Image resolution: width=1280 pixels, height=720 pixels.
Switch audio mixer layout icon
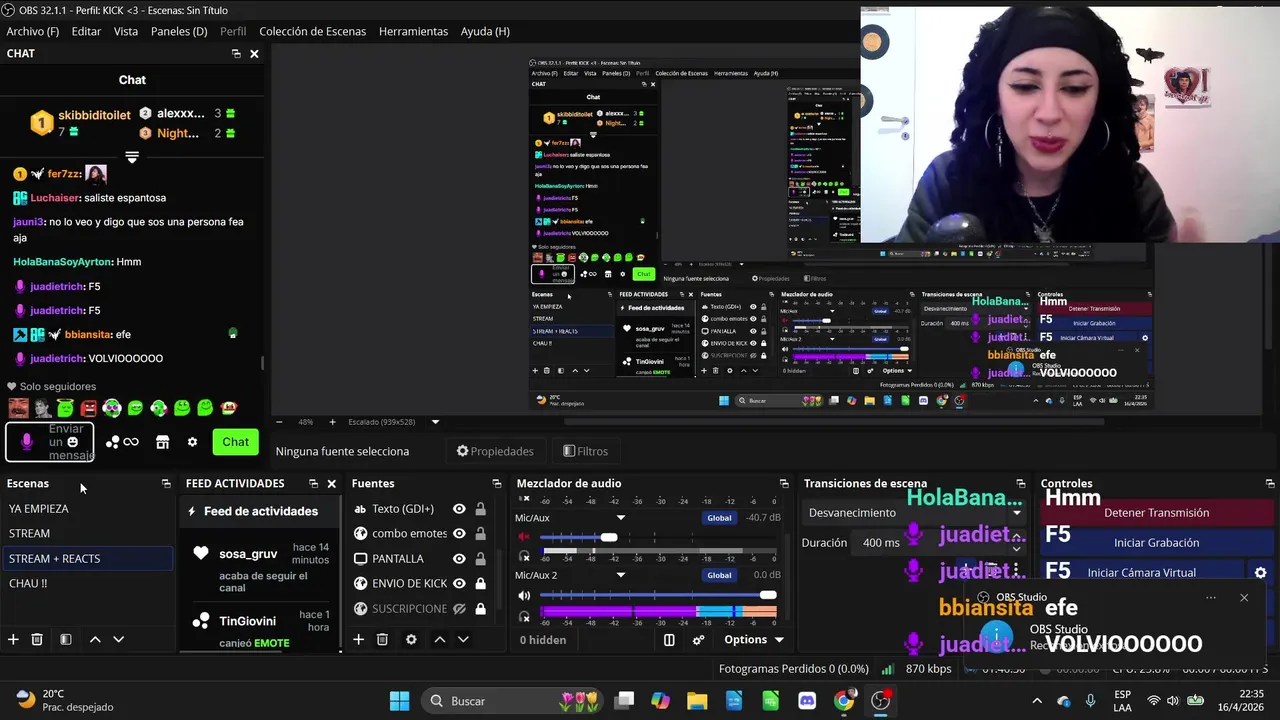tap(669, 640)
